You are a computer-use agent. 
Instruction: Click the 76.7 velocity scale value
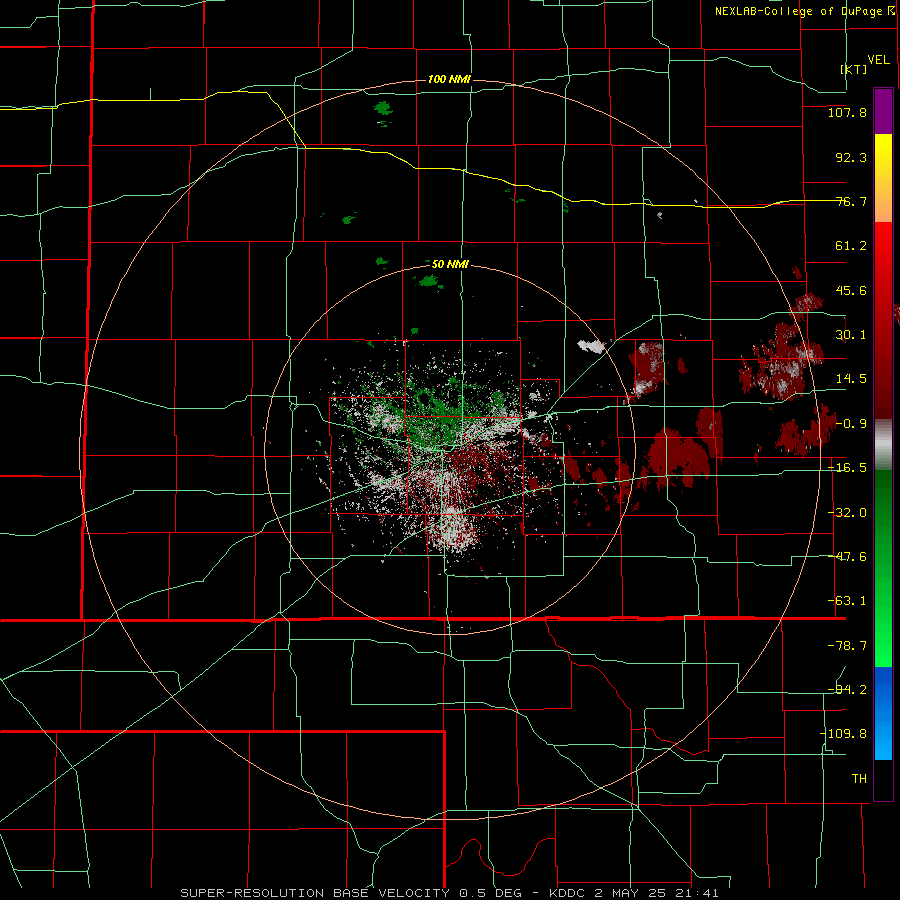pos(851,201)
